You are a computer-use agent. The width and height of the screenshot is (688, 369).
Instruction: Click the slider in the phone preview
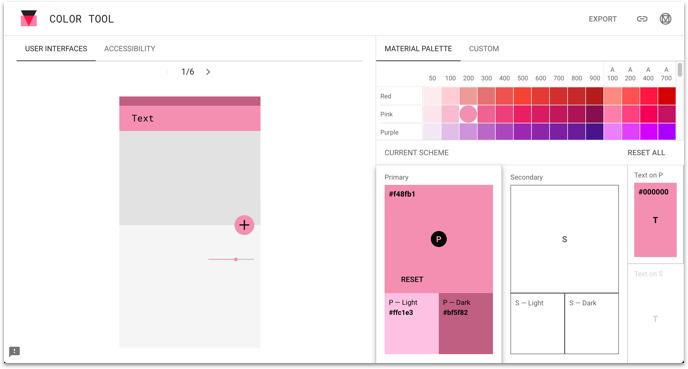(231, 259)
